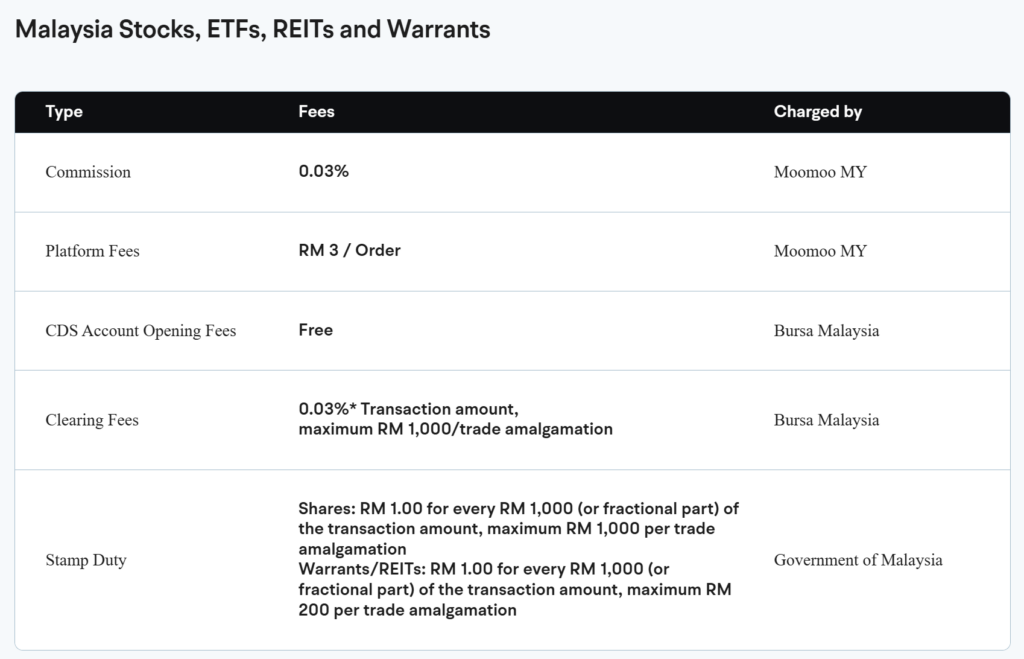Select the Platform Fees row label
The height and width of the screenshot is (659, 1024).
point(92,251)
